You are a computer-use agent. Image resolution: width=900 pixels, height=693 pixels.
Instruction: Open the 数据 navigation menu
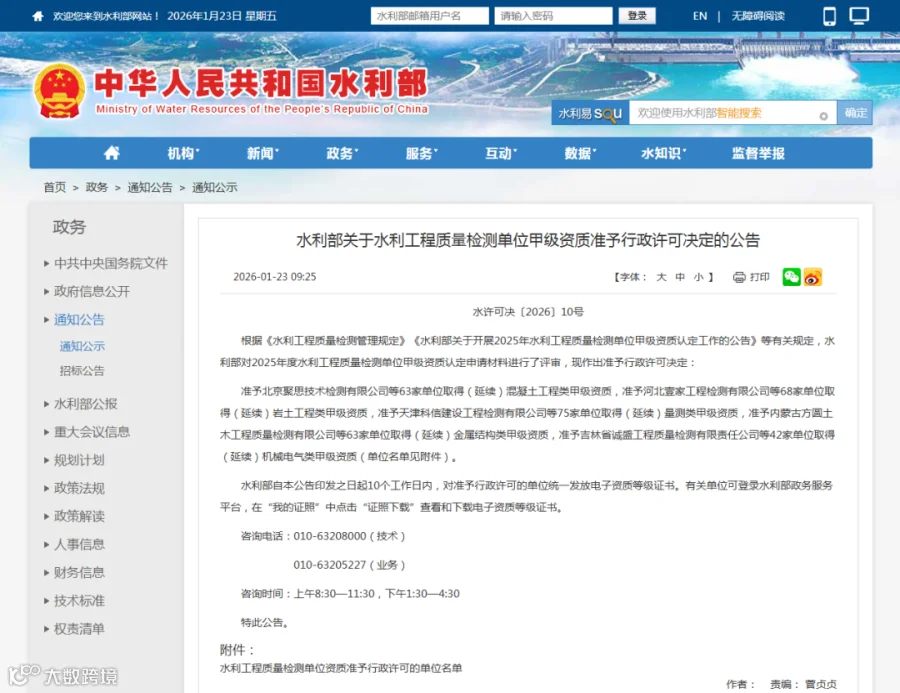coord(580,153)
